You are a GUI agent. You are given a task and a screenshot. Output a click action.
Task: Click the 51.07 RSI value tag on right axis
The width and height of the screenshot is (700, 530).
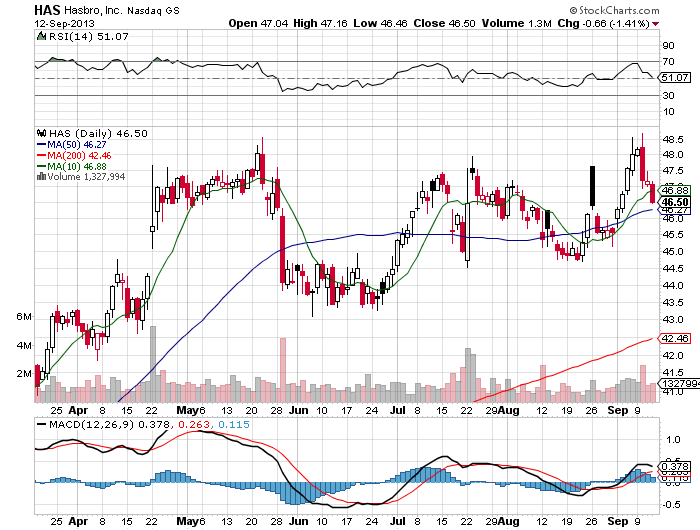coord(675,78)
